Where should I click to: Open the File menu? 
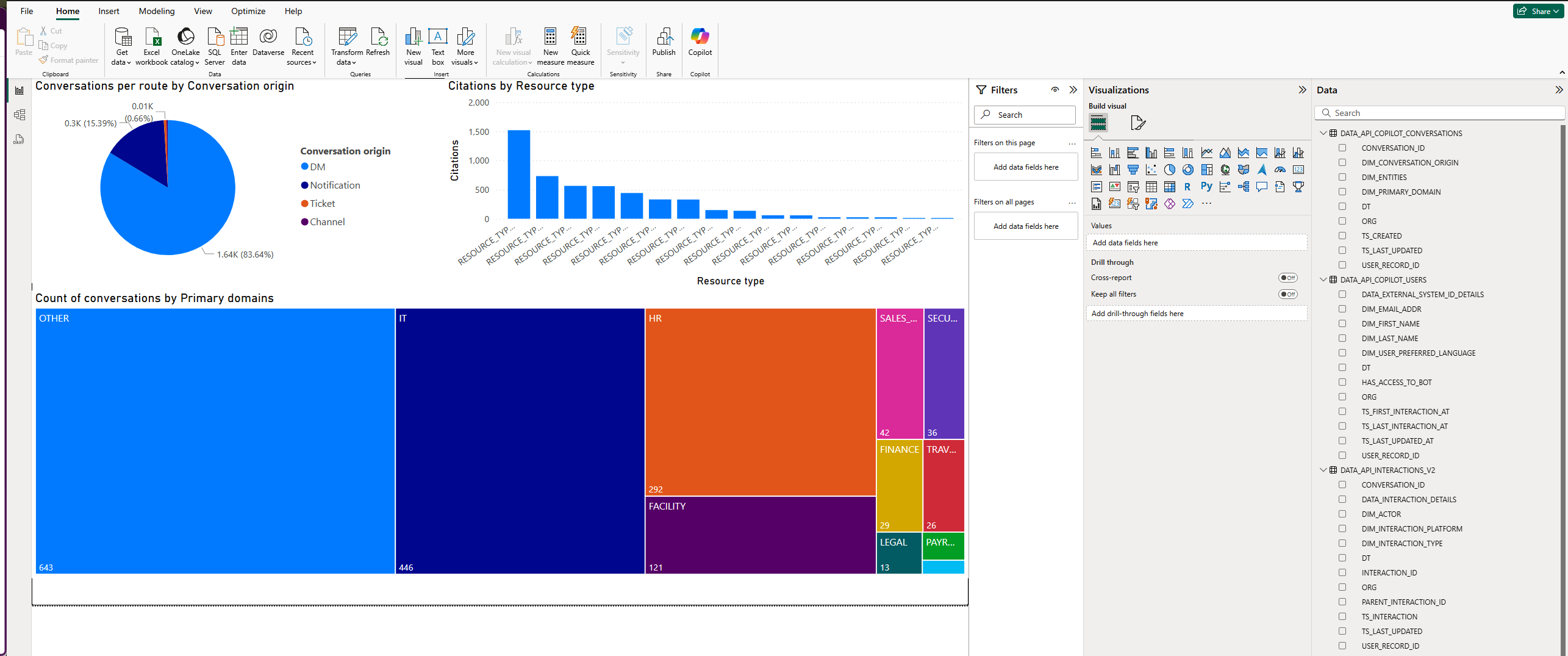click(x=27, y=11)
